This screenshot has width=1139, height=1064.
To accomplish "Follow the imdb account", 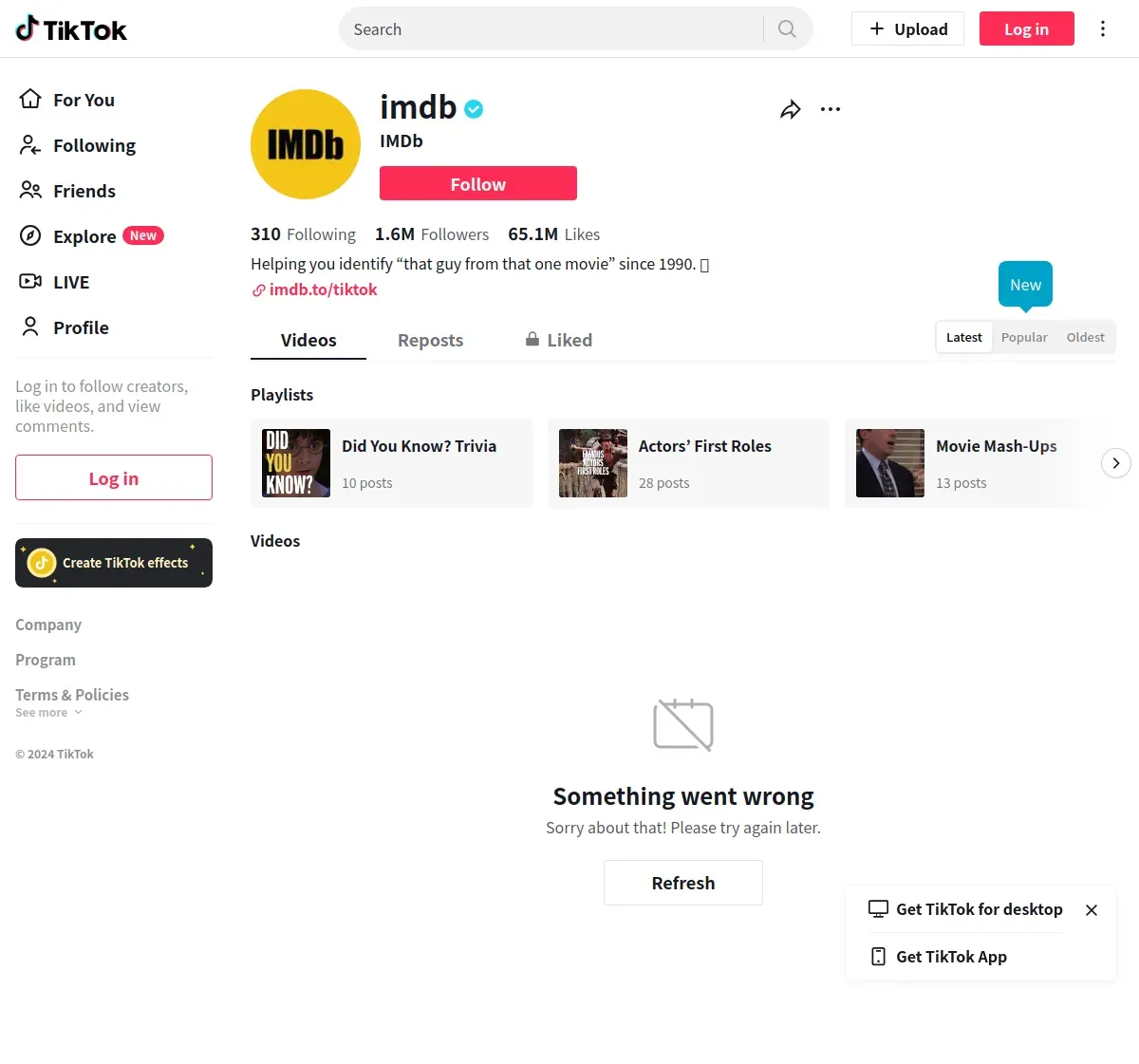I will pos(478,183).
